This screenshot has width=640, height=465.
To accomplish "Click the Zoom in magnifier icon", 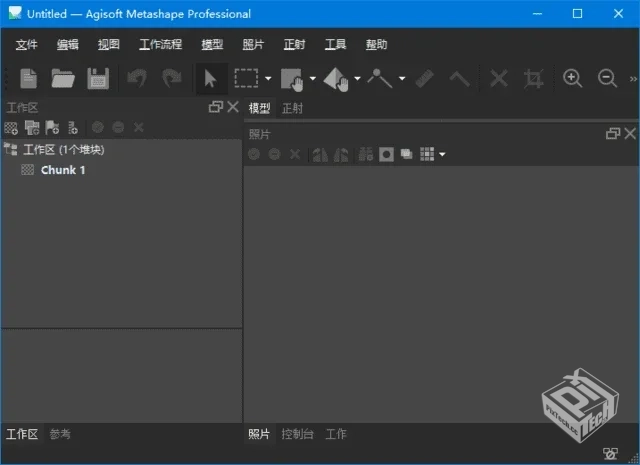I will coord(572,78).
